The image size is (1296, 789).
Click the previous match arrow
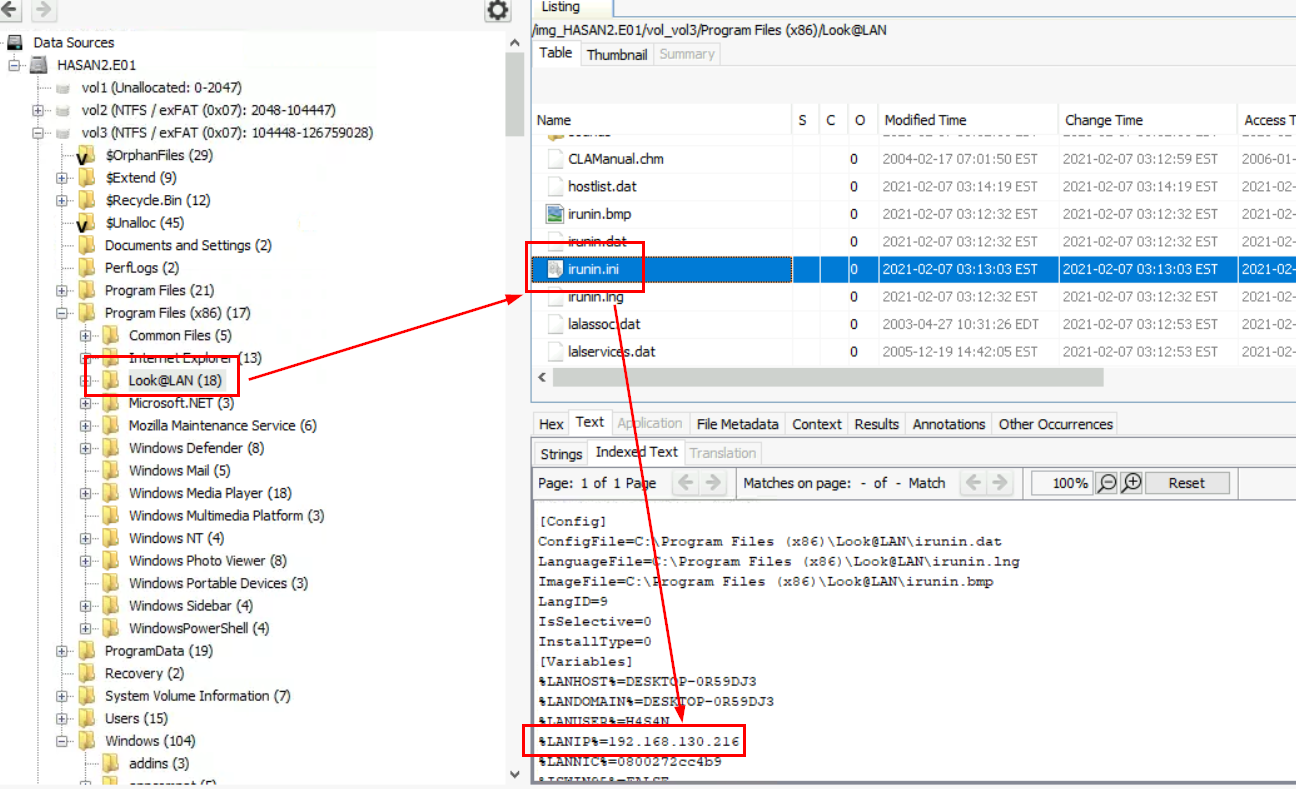[x=973, y=483]
